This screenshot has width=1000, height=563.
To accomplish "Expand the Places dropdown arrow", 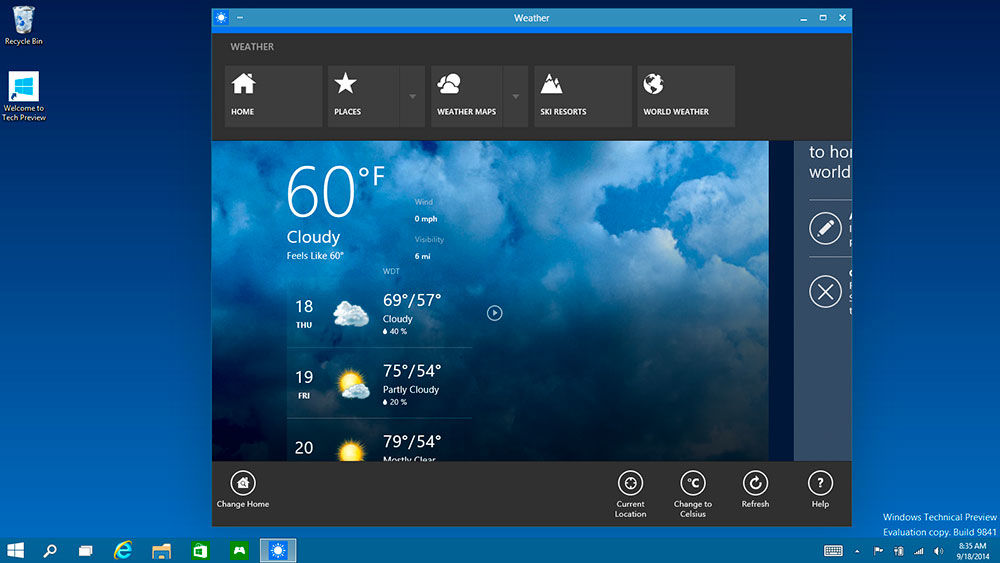I will pos(412,97).
